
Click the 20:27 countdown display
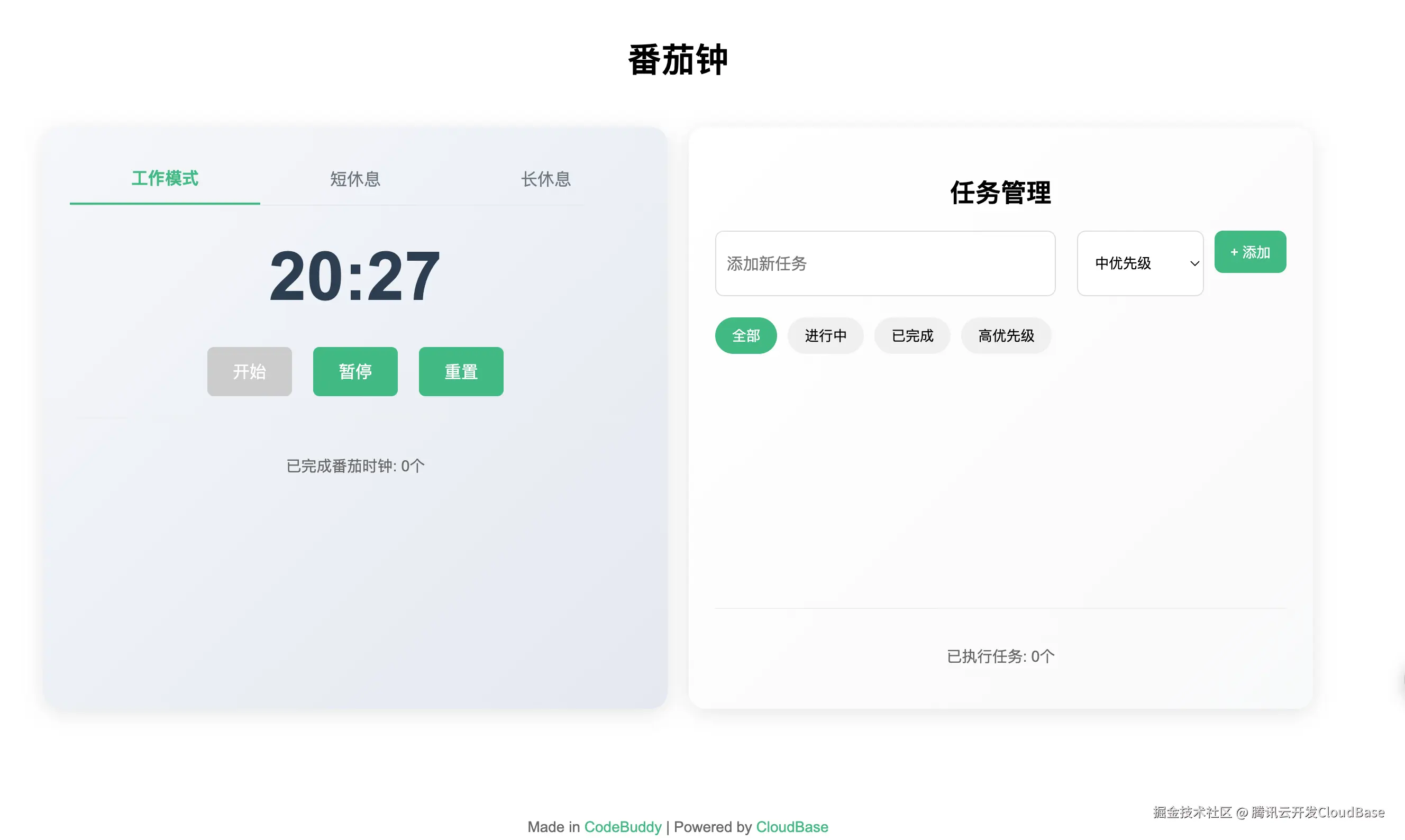[x=355, y=276]
